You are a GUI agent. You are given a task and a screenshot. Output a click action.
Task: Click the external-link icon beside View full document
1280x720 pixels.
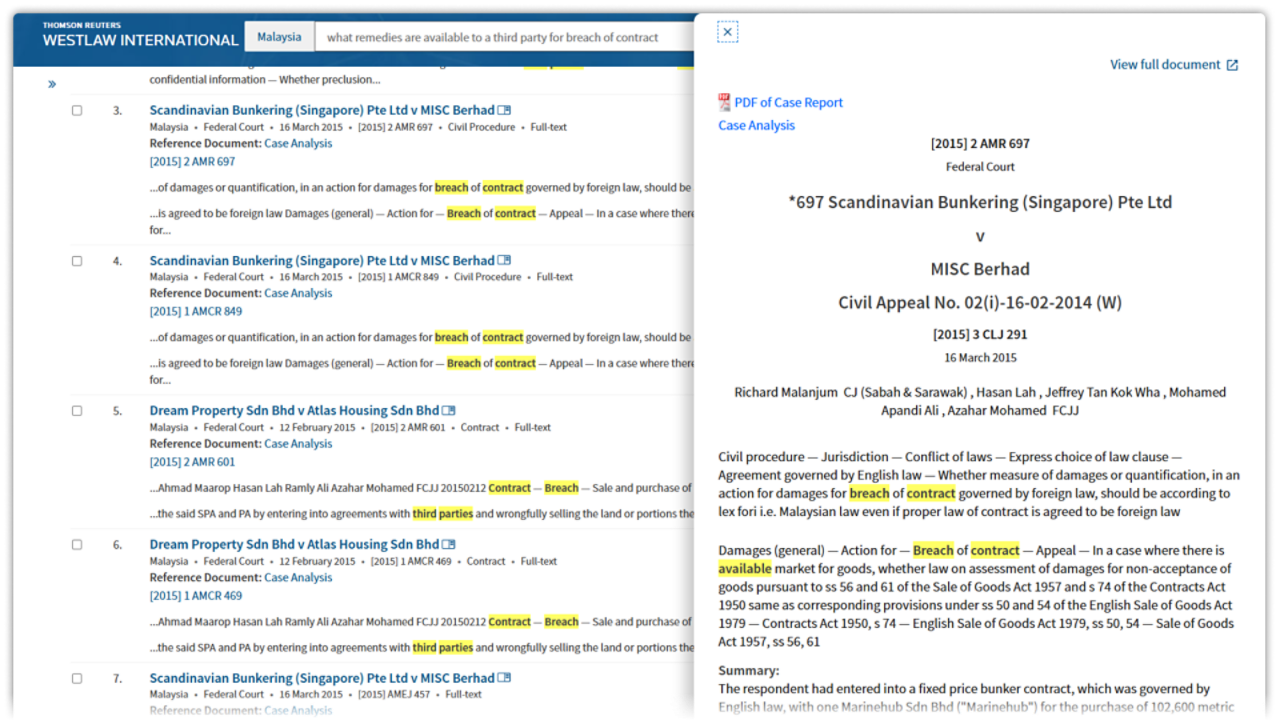coord(1232,65)
